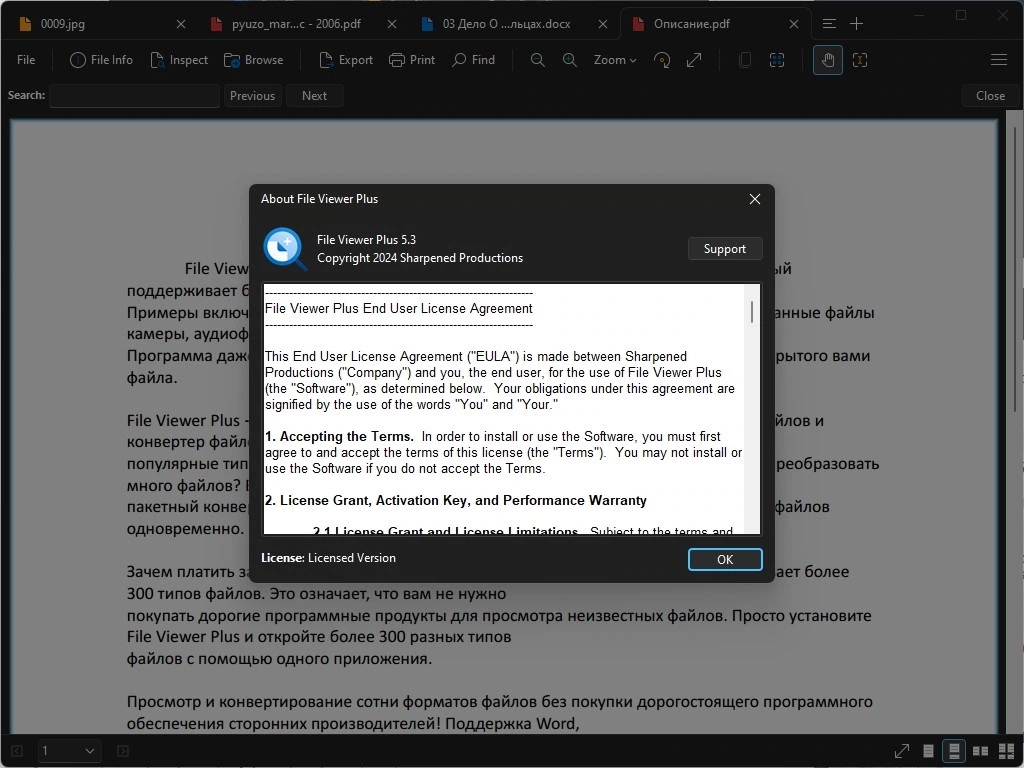Select the hand pan tool
This screenshot has height=768, width=1024.
pyautogui.click(x=827, y=60)
